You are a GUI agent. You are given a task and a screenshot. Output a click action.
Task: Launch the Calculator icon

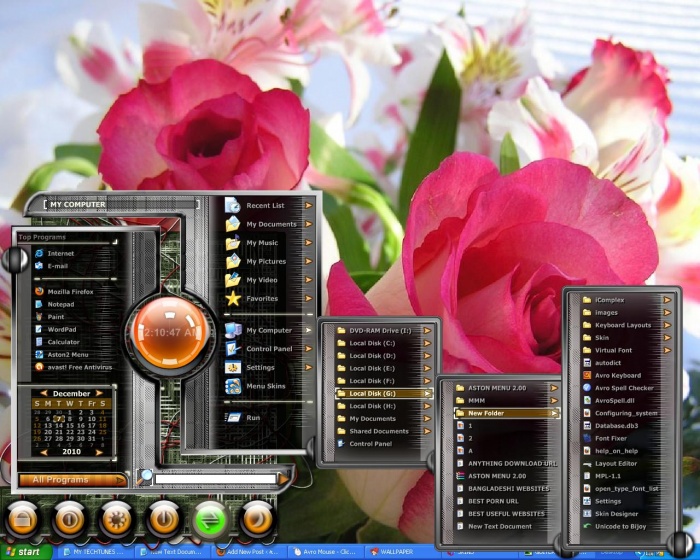tap(39, 342)
